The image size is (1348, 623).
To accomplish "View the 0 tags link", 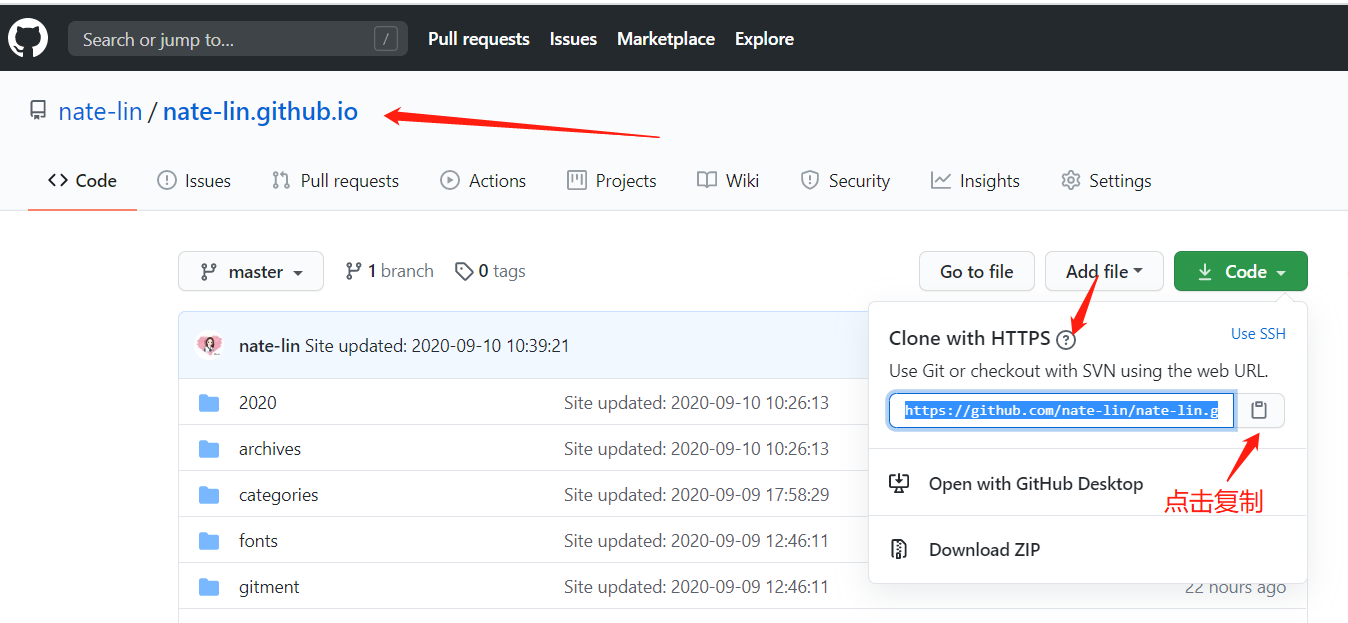I will (490, 271).
